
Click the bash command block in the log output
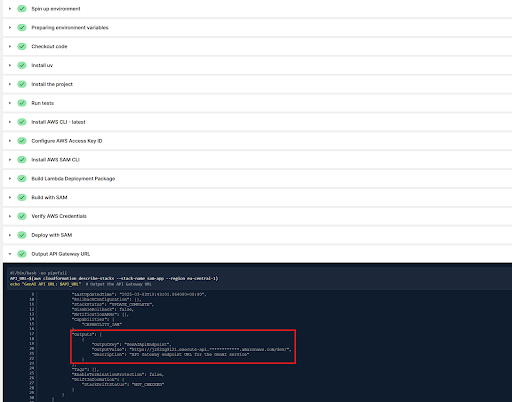click(x=114, y=279)
